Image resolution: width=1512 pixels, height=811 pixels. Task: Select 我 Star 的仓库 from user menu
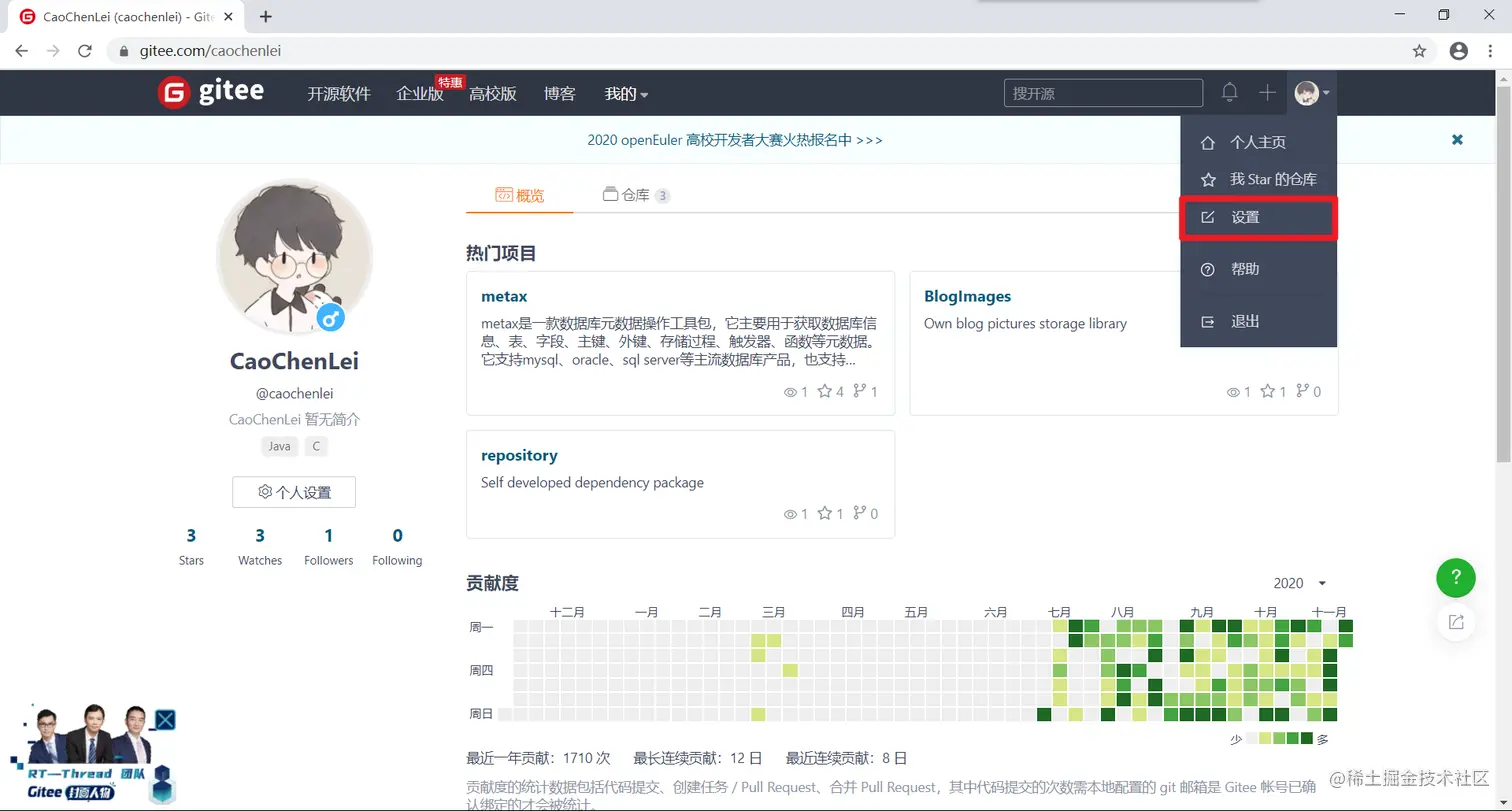[x=1258, y=180]
